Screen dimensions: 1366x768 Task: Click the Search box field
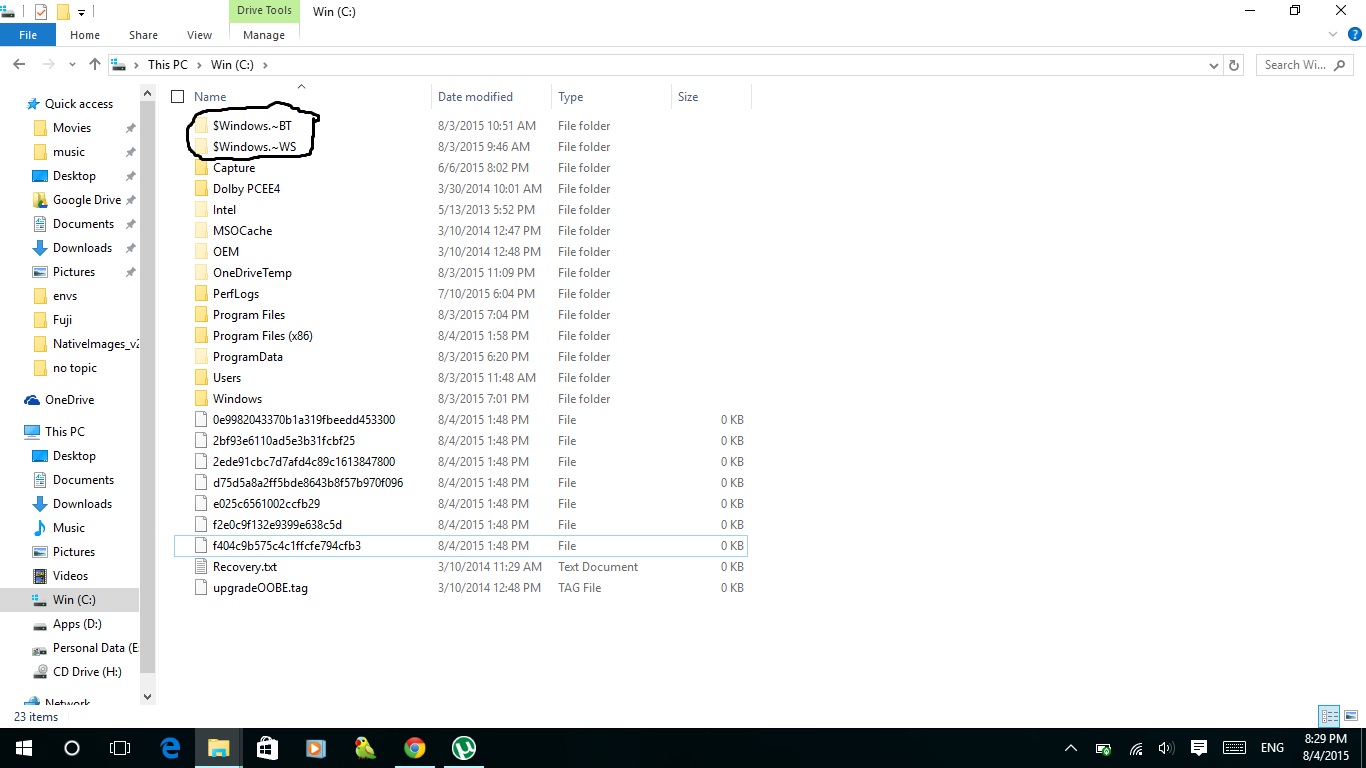[1300, 65]
